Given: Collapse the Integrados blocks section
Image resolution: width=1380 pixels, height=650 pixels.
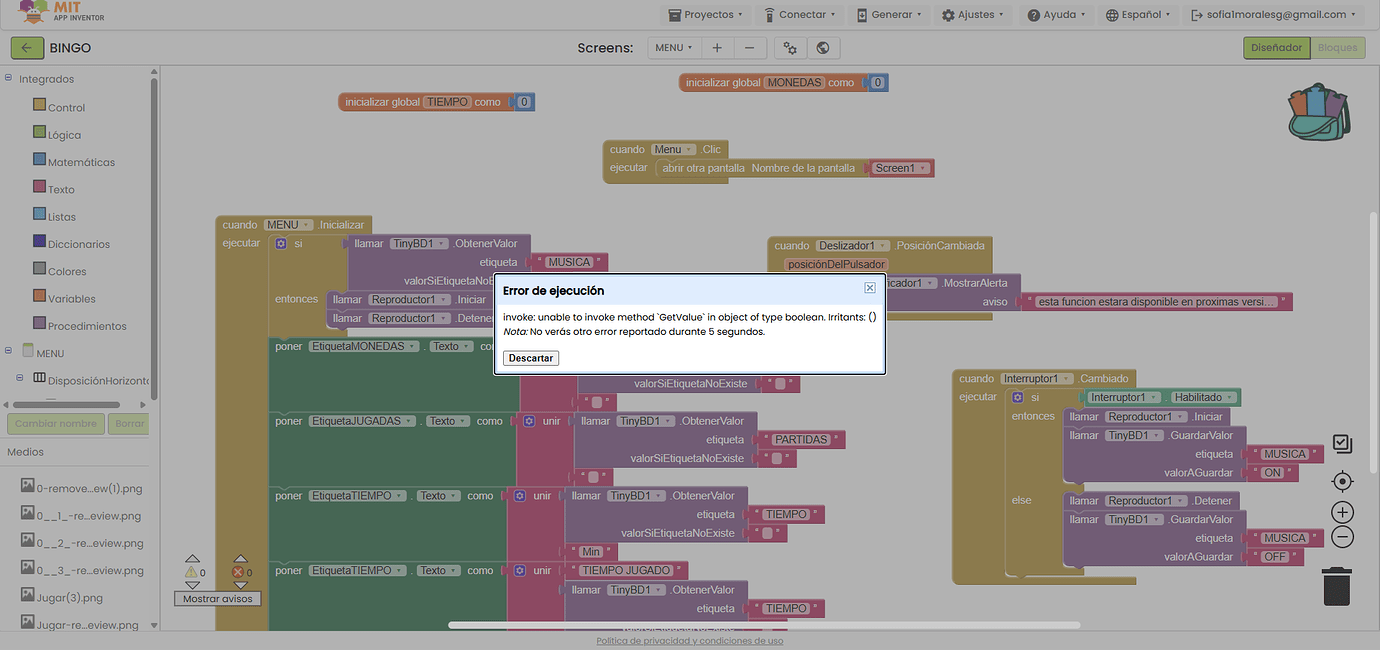Looking at the screenshot, I should [x=9, y=79].
